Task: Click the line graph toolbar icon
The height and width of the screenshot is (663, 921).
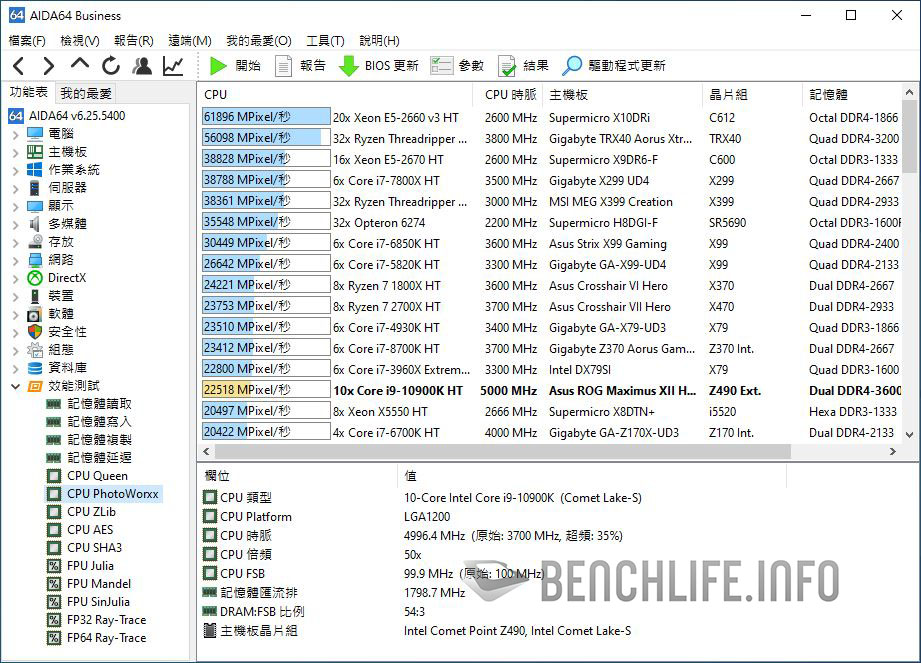Action: [x=173, y=66]
